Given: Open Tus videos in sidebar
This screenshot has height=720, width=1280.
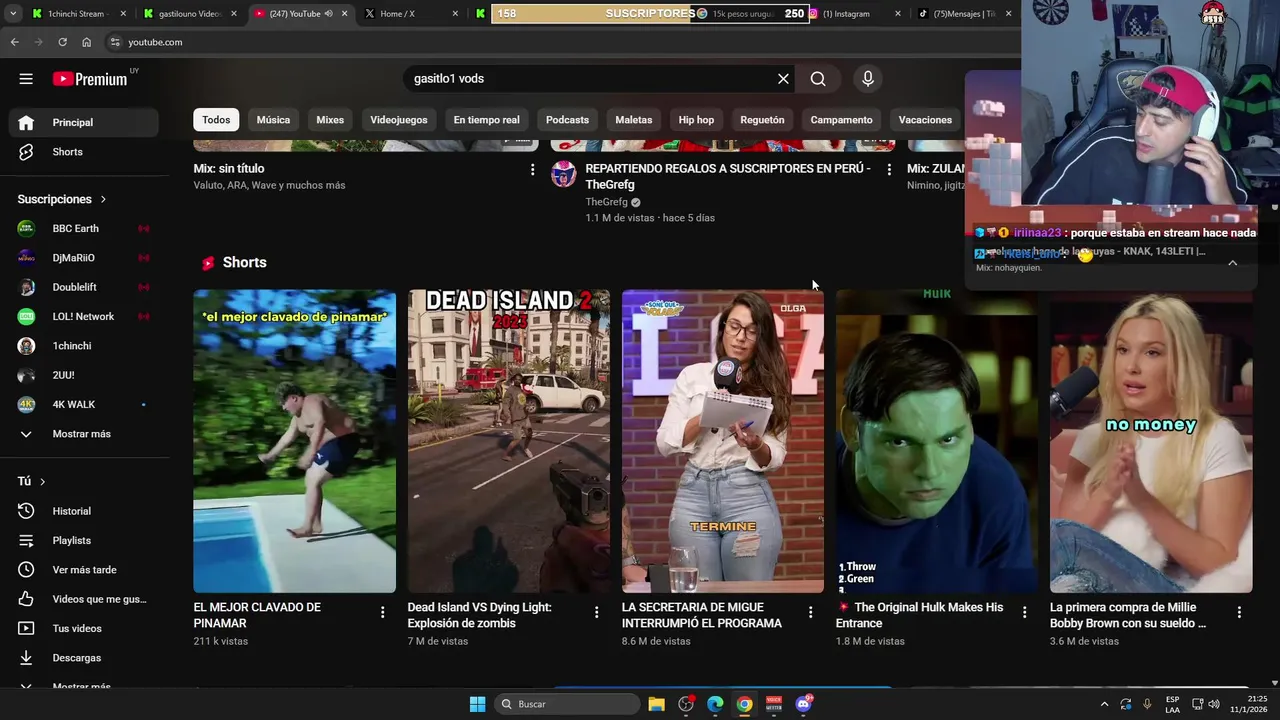Looking at the screenshot, I should [84, 628].
